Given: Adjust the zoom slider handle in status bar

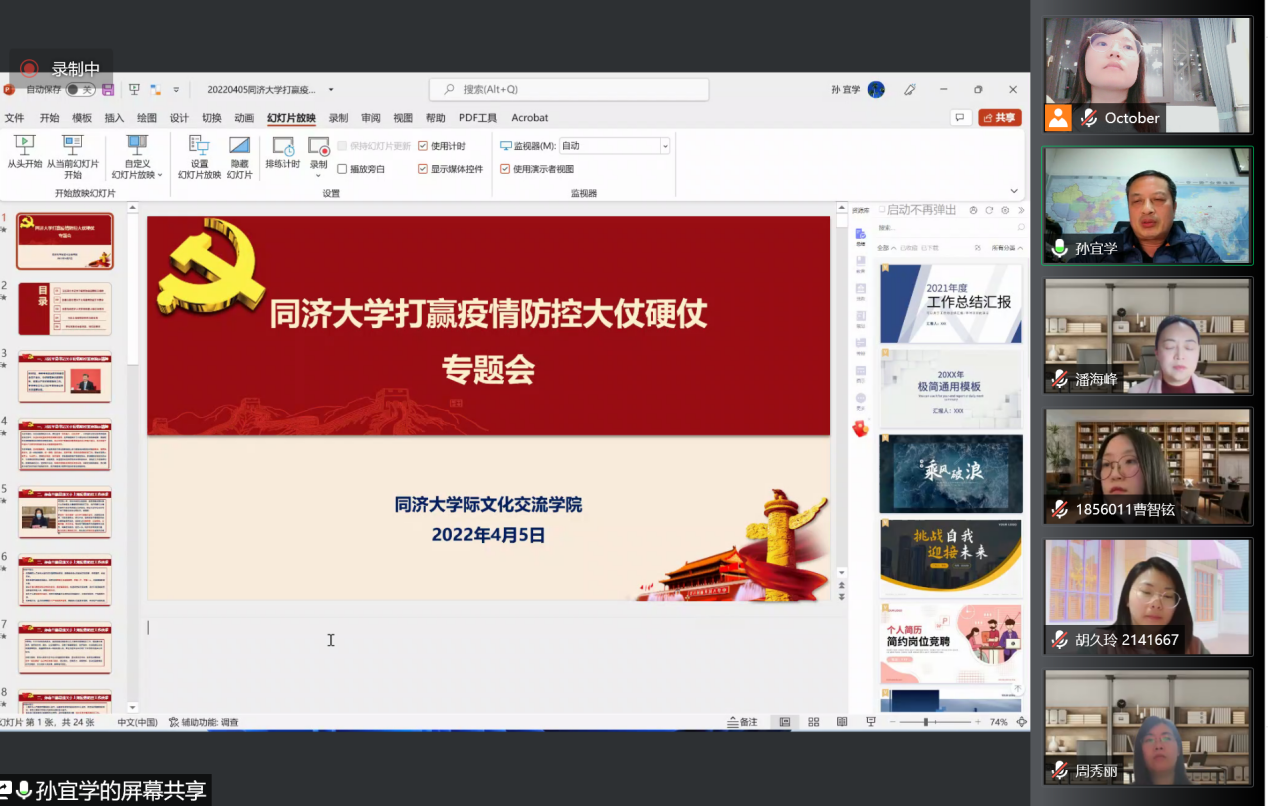Looking at the screenshot, I should (926, 722).
